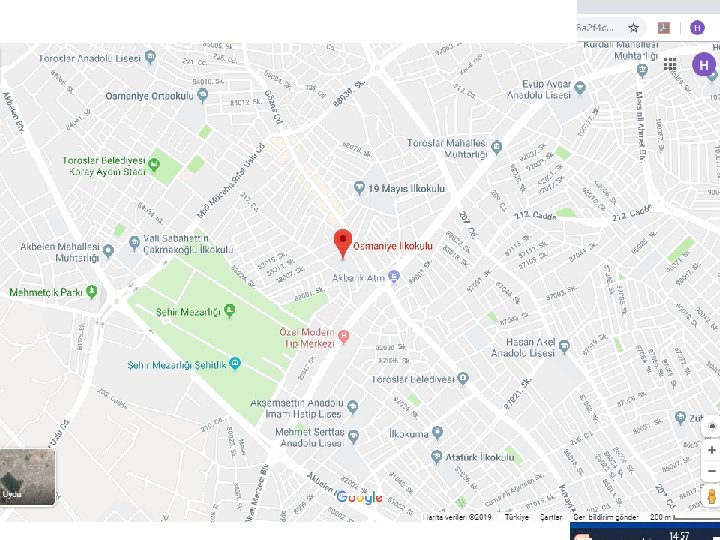Open the Google apps grid
Image resolution: width=720 pixels, height=540 pixels.
[x=670, y=64]
